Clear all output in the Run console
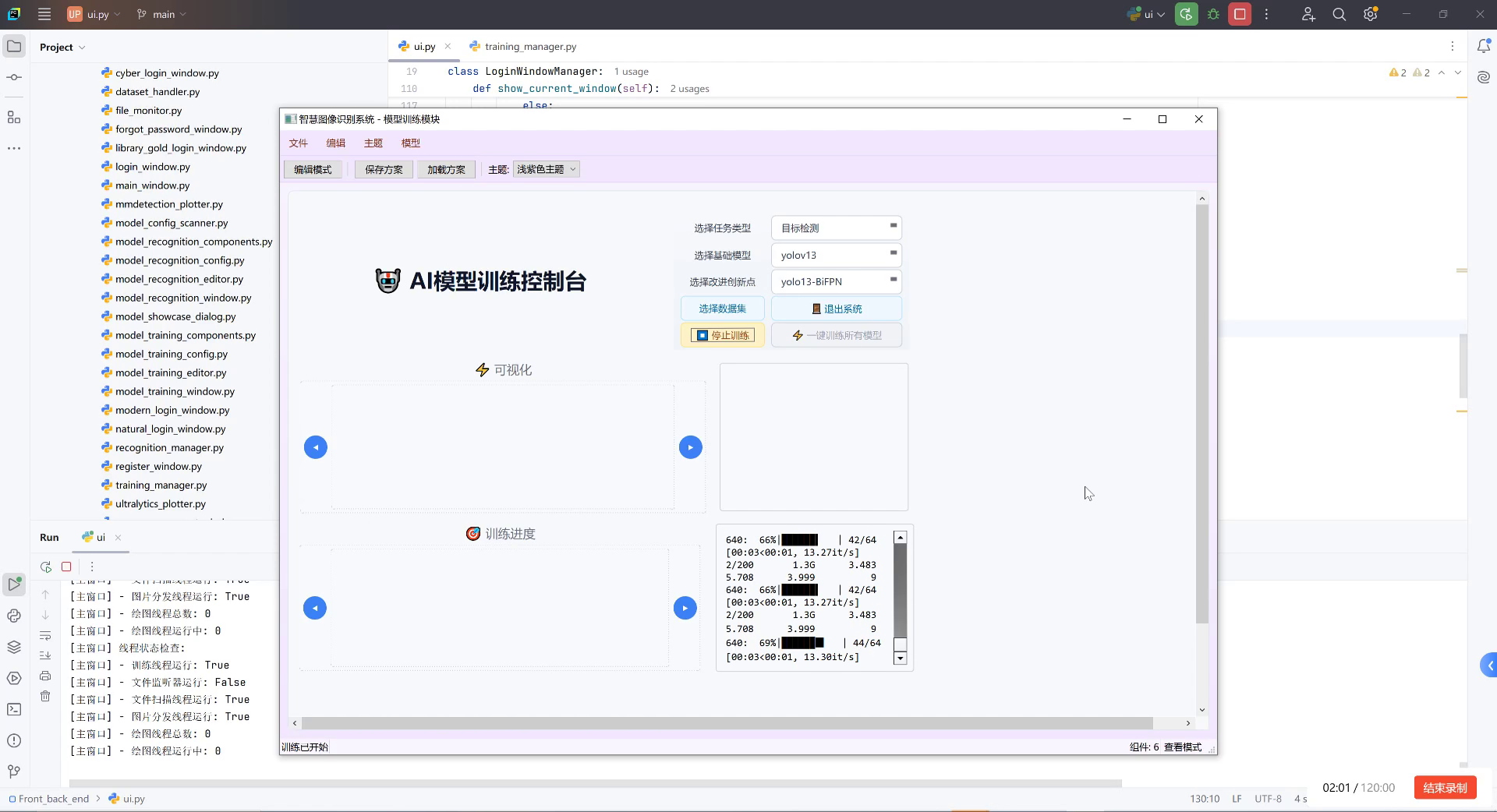The image size is (1497, 812). [x=45, y=697]
